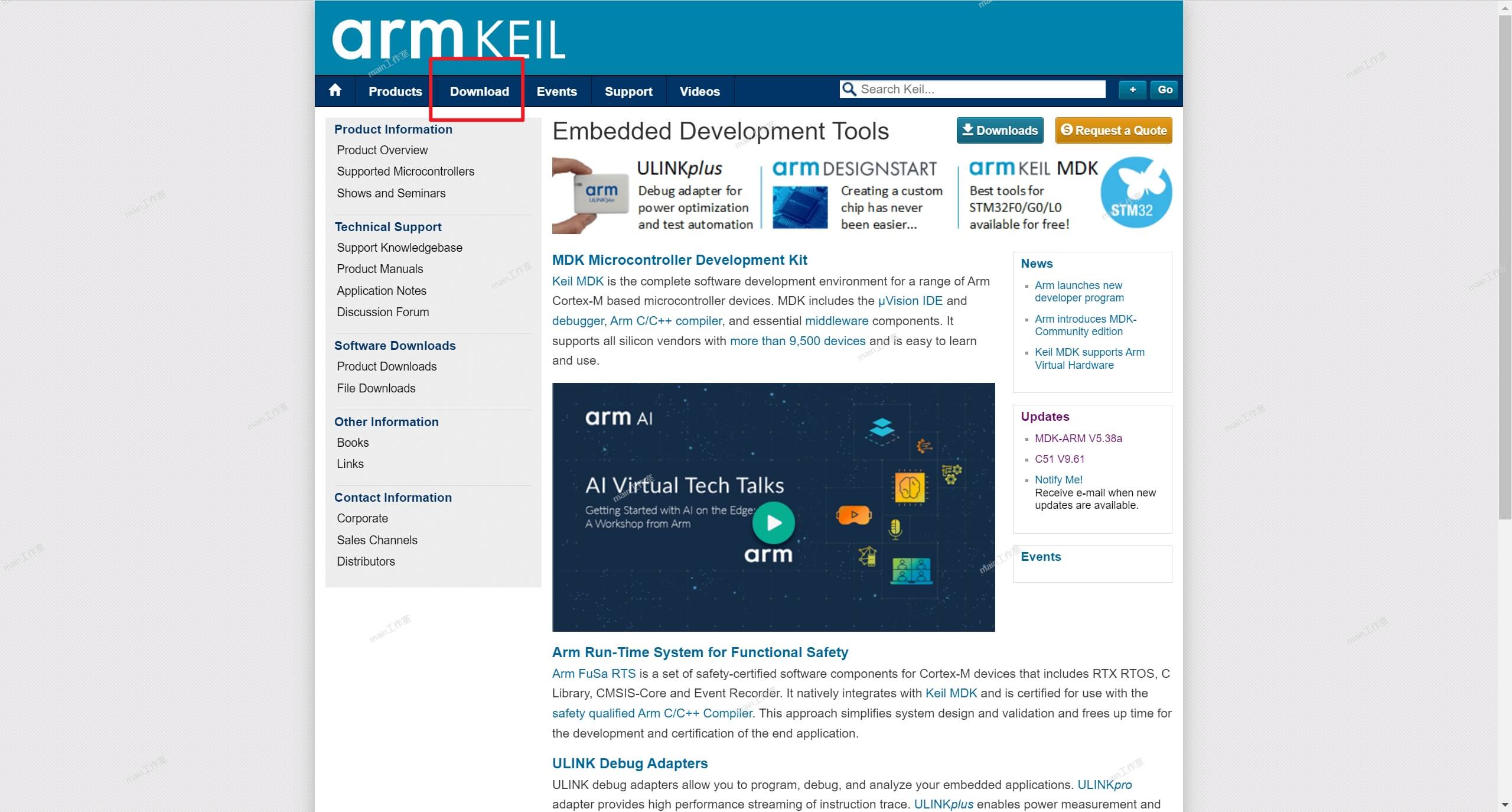This screenshot has height=812, width=1512.
Task: Select the MDK-ARM V5.38a update link
Action: click(x=1078, y=438)
